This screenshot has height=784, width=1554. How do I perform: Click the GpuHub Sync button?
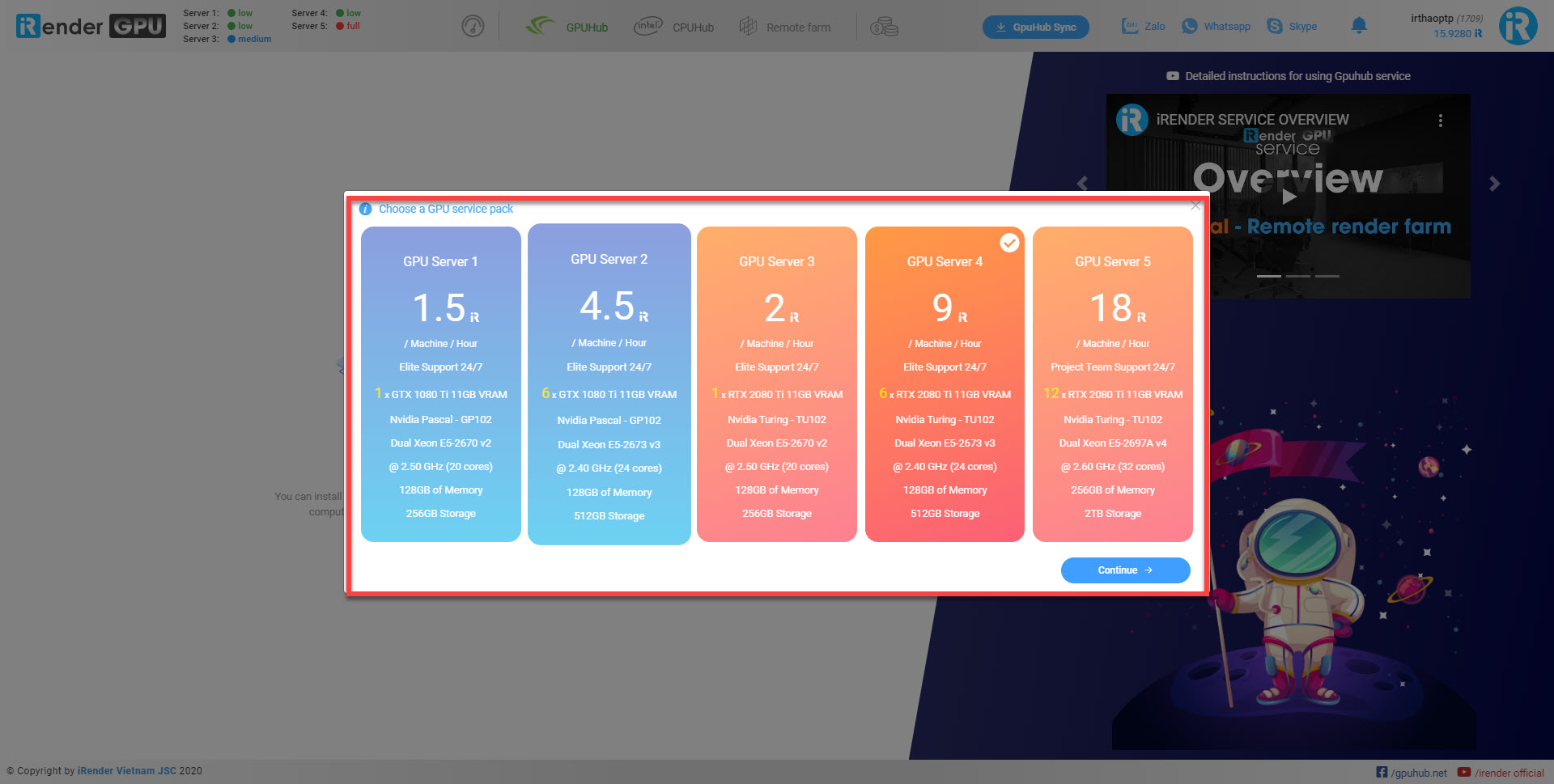point(1035,27)
